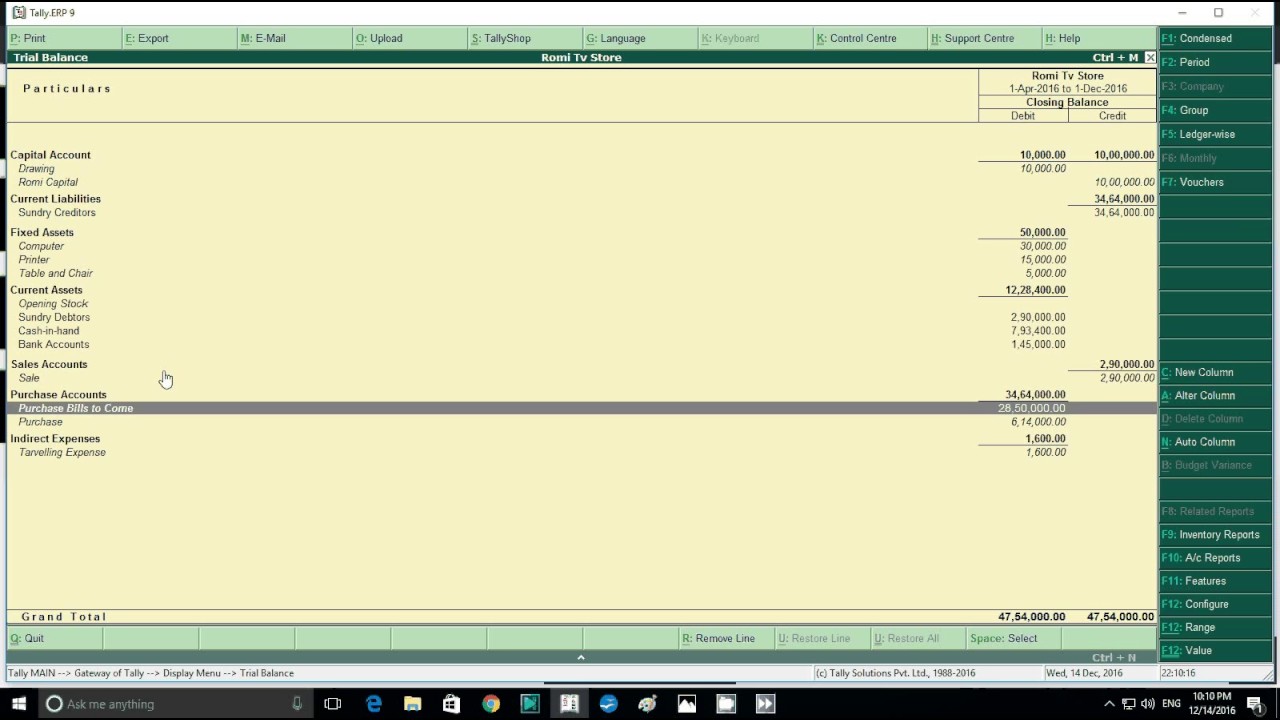Click Space: Select button
The width and height of the screenshot is (1280, 720).
tap(1013, 638)
